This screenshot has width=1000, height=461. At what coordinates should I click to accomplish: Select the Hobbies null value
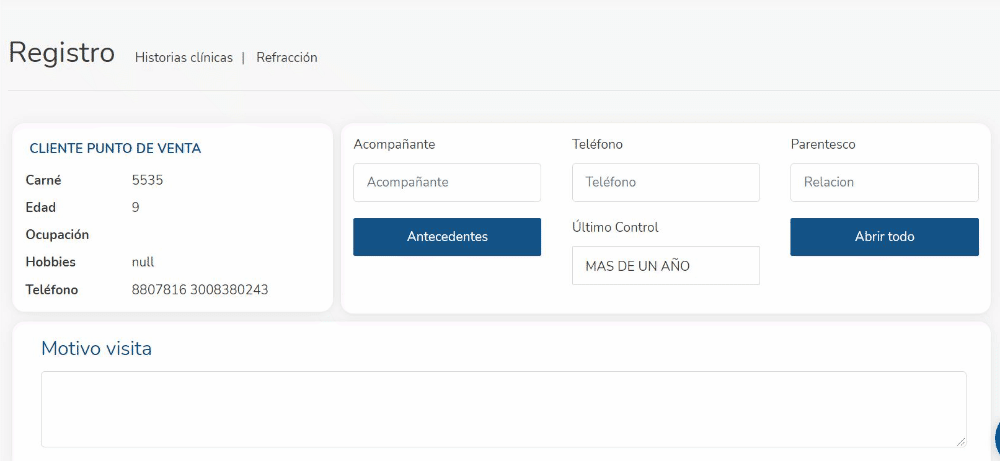click(143, 262)
